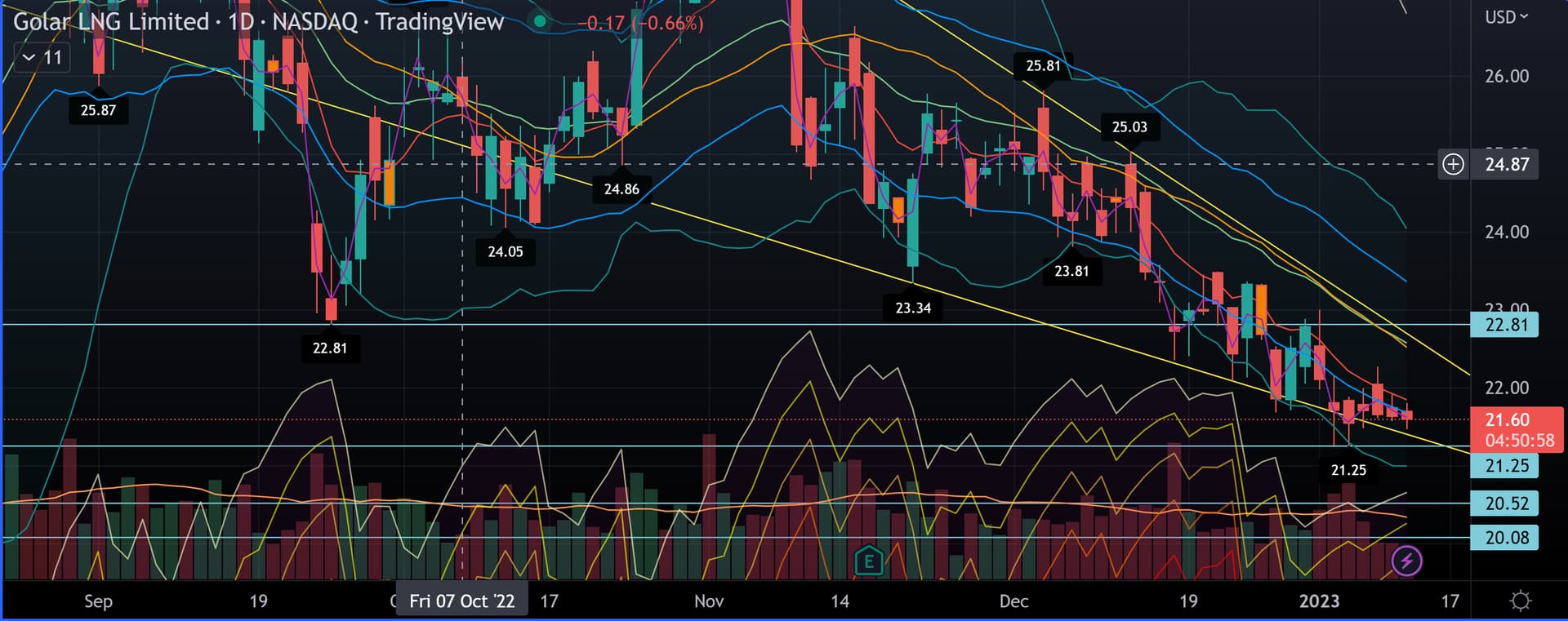Click the Golar LNG Limited chart title
1568x621 pixels.
(x=110, y=22)
